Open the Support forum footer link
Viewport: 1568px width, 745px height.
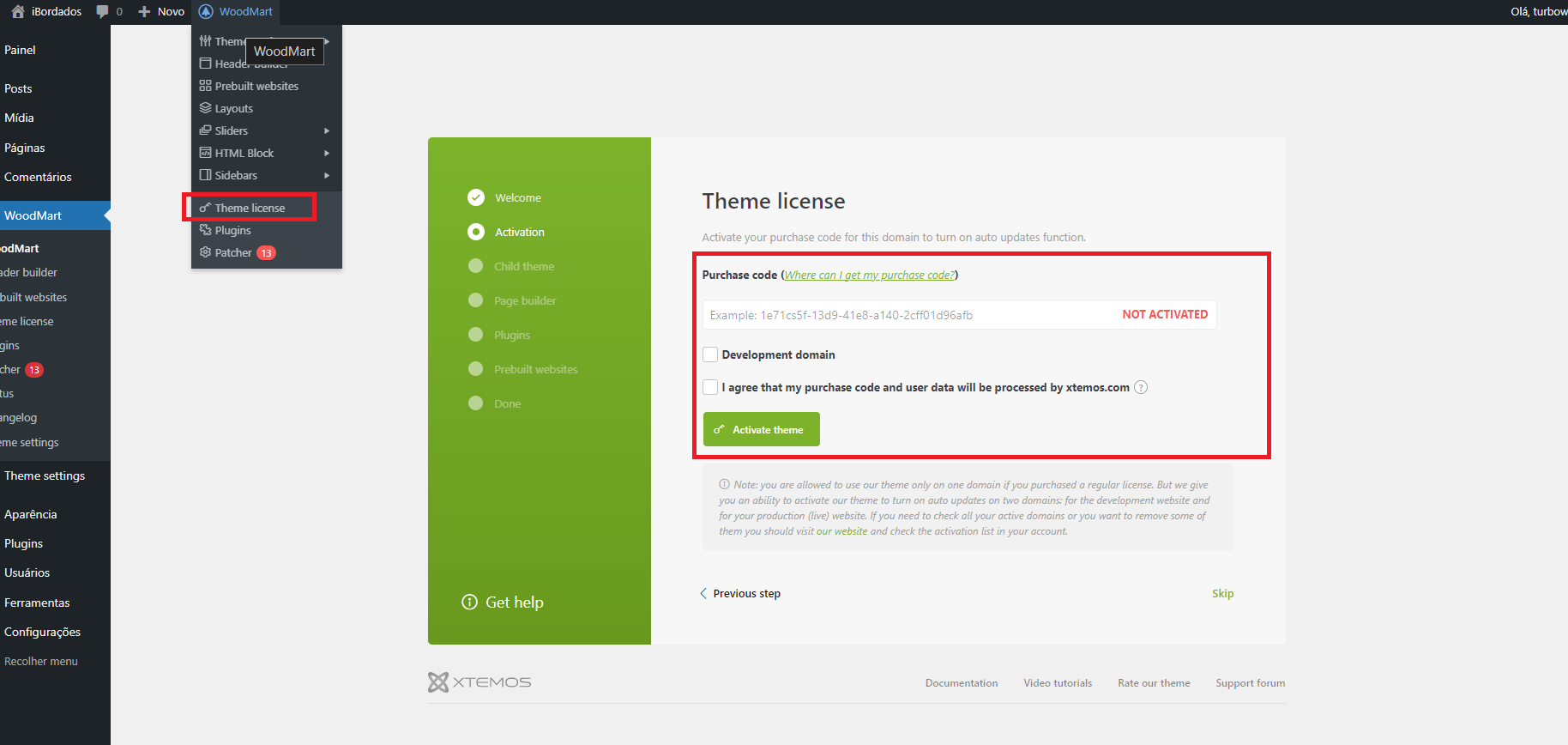1250,683
